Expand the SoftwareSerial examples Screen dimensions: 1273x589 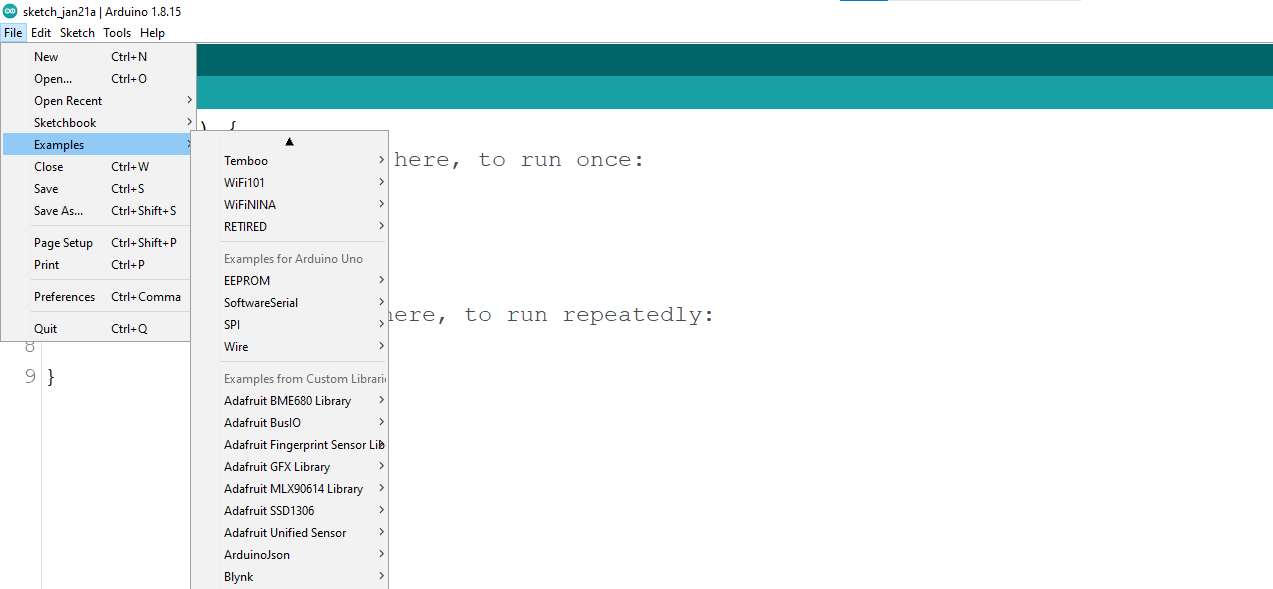point(289,303)
